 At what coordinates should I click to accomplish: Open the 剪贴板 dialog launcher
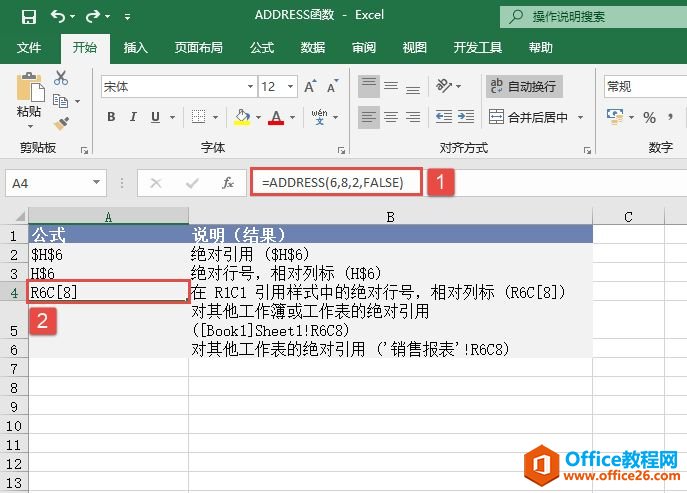click(84, 150)
